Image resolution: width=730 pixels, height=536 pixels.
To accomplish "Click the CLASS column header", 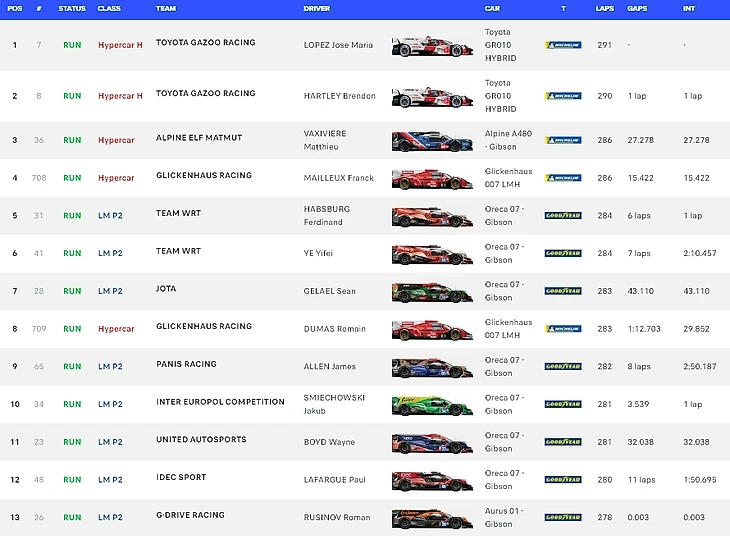I will (109, 8).
